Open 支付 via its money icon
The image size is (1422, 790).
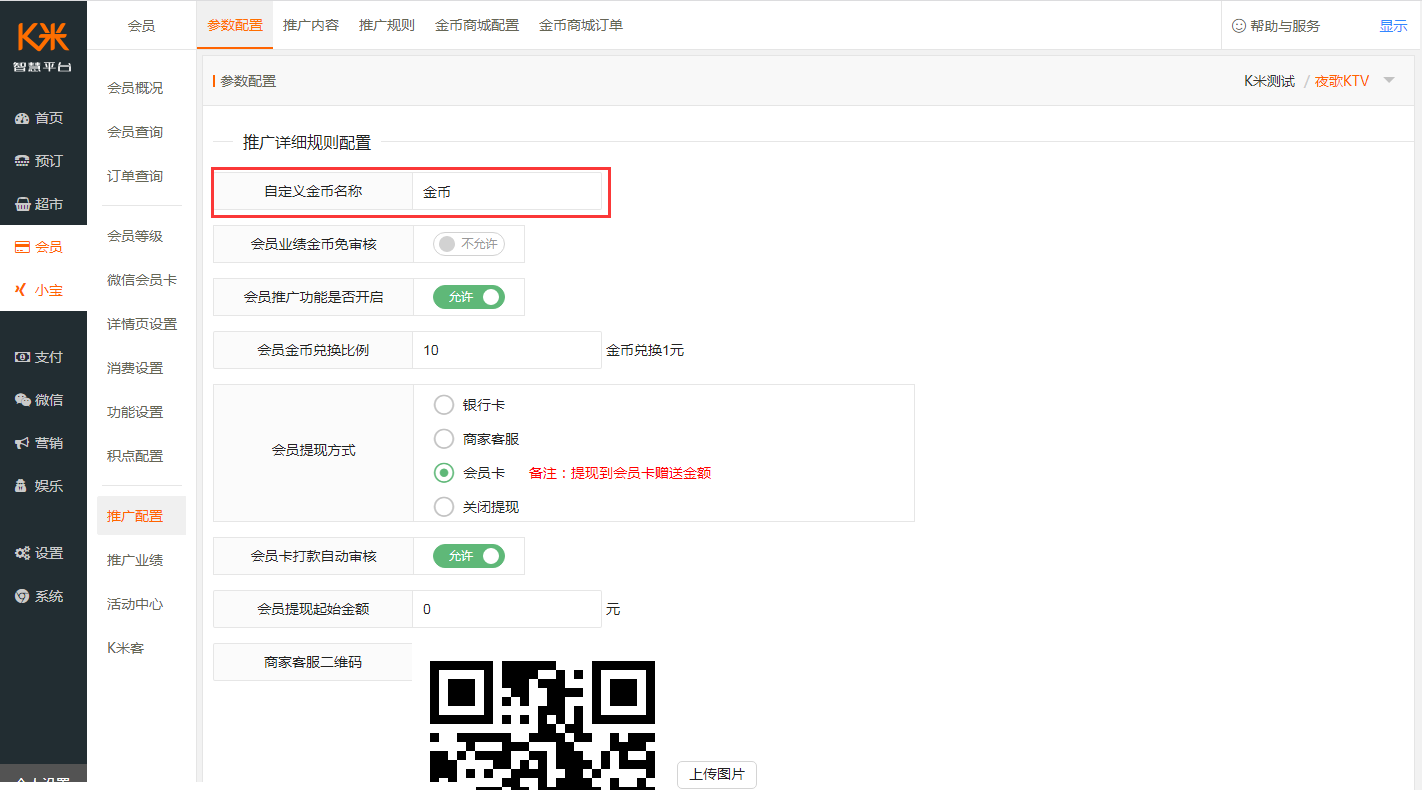[x=22, y=357]
